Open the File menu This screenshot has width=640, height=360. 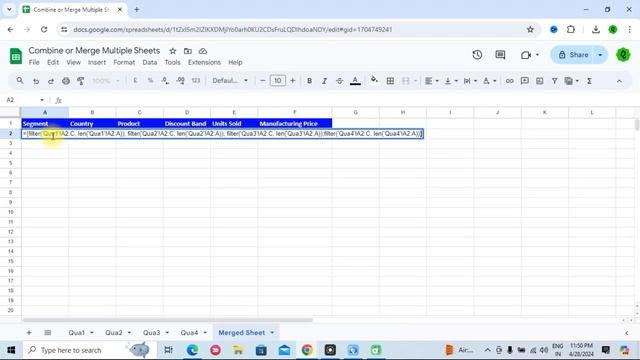click(34, 62)
